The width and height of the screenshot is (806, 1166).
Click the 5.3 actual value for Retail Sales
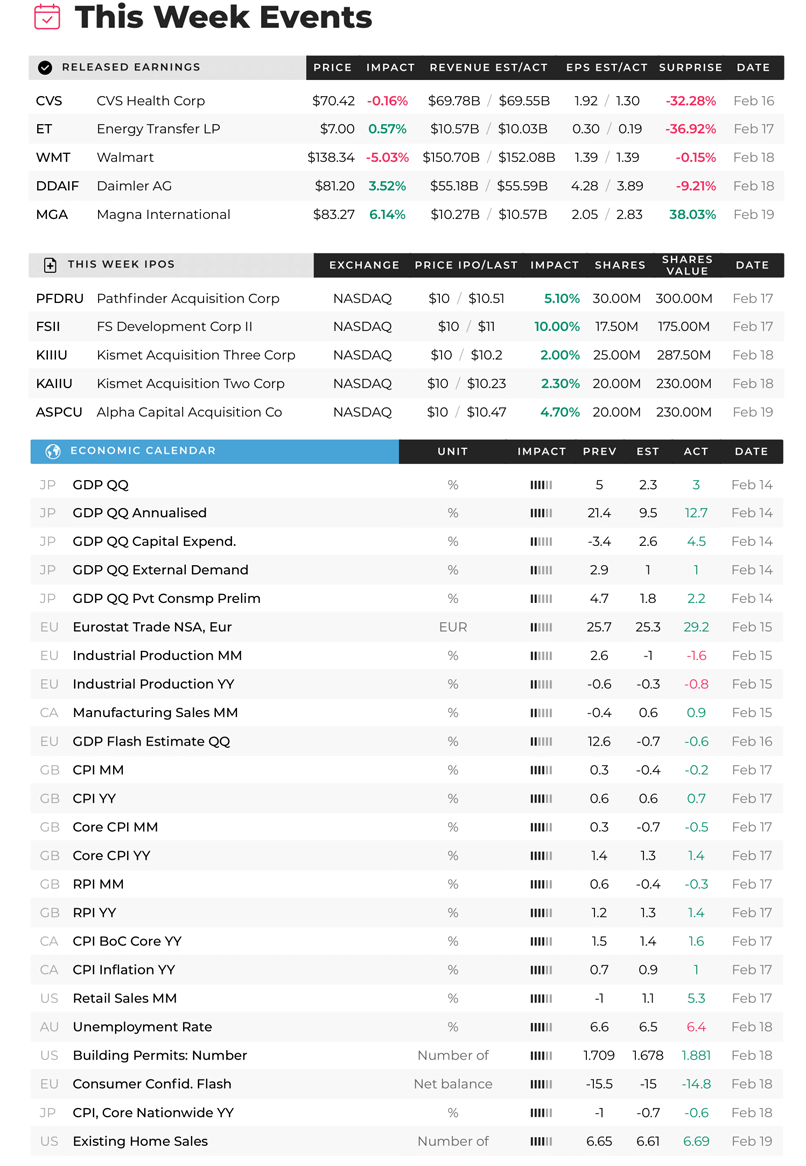[697, 999]
